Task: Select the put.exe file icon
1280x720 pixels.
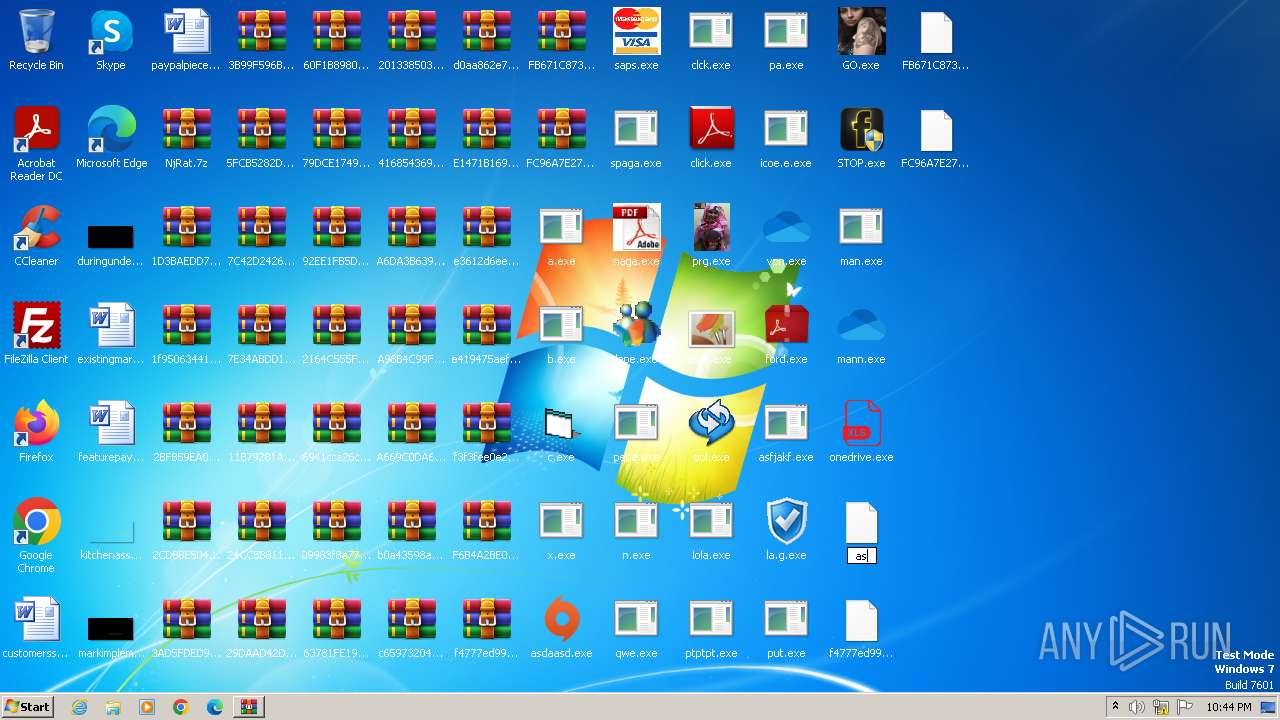Action: (786, 628)
